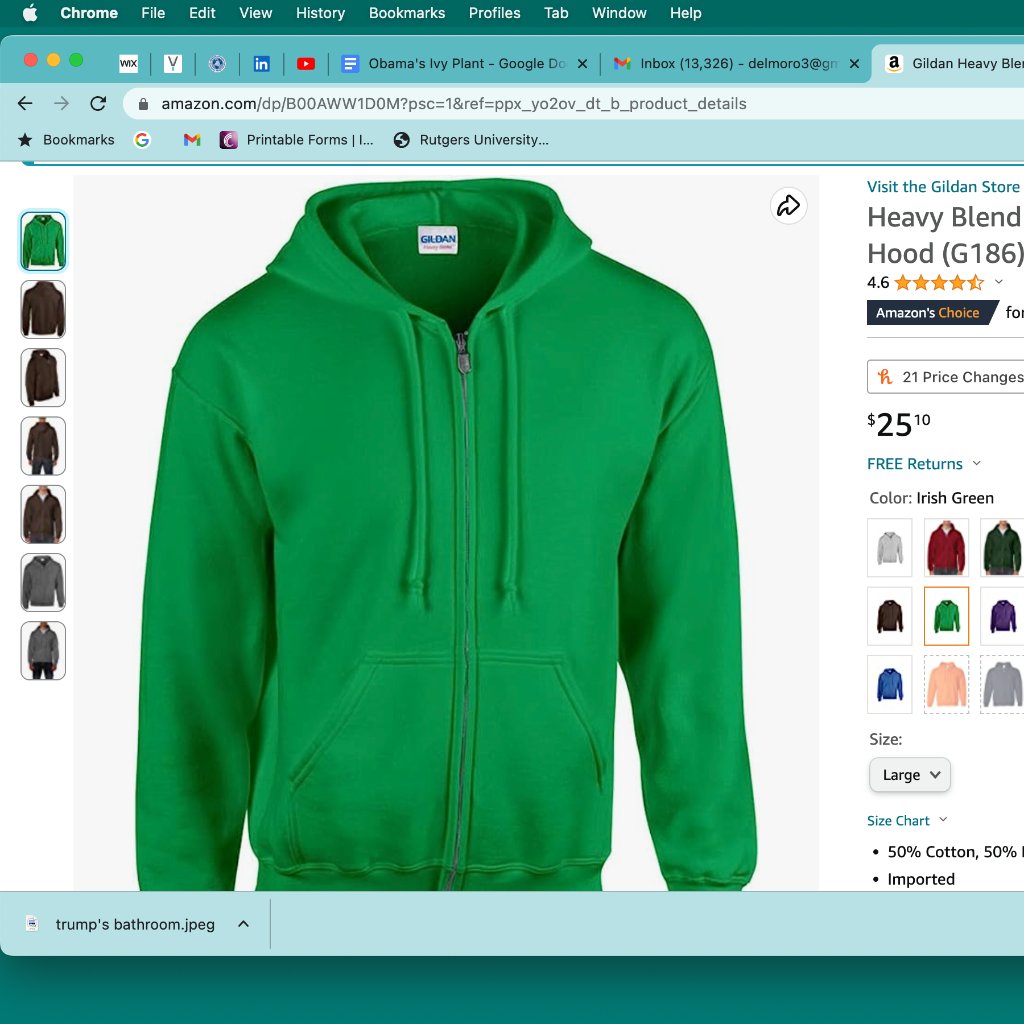Select the model wearing gray hoodie thumbnail
This screenshot has width=1024, height=1024.
click(43, 651)
